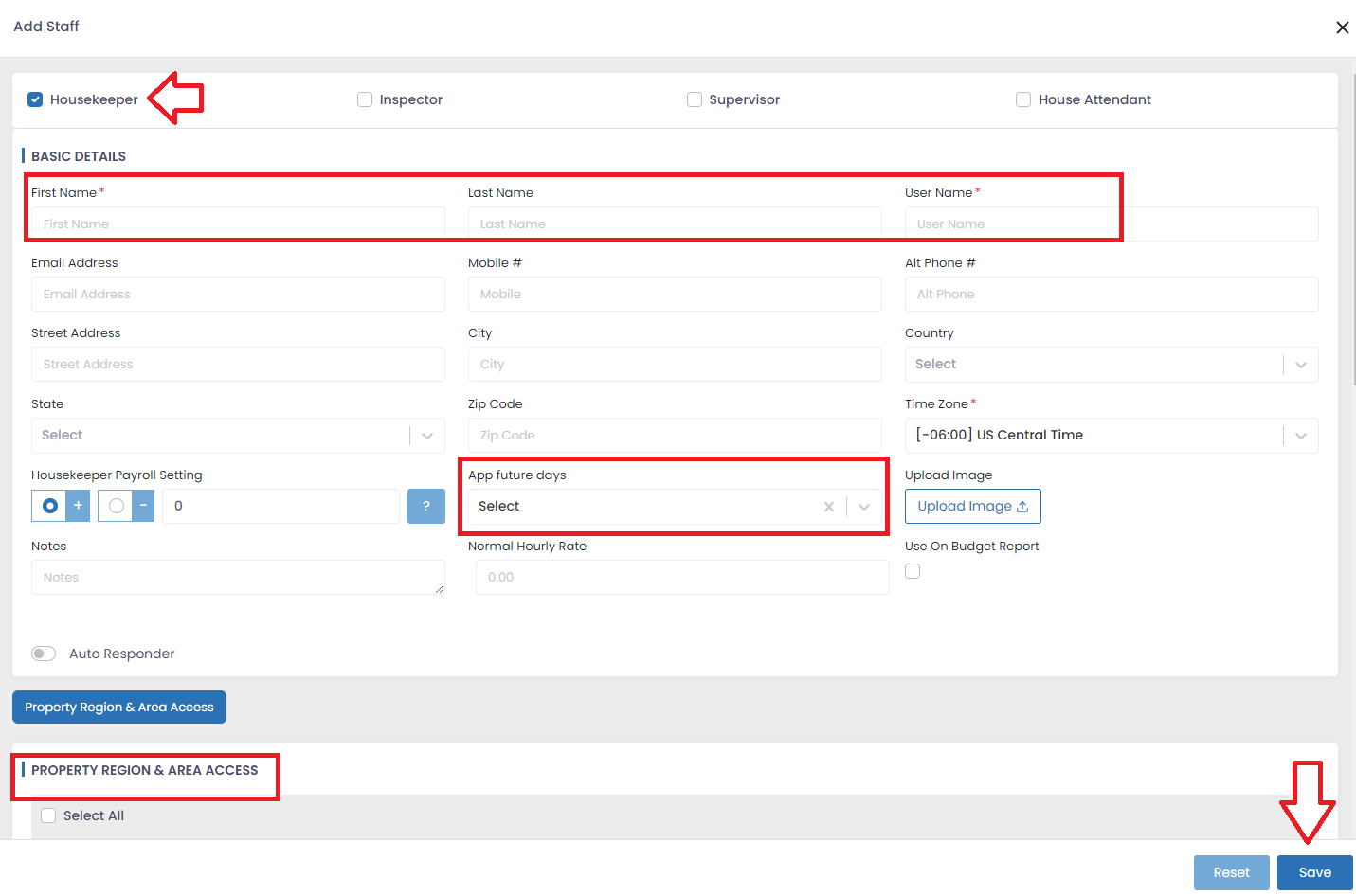The height and width of the screenshot is (896, 1356).
Task: Click the Normal Hourly Rate field
Action: [x=682, y=577]
